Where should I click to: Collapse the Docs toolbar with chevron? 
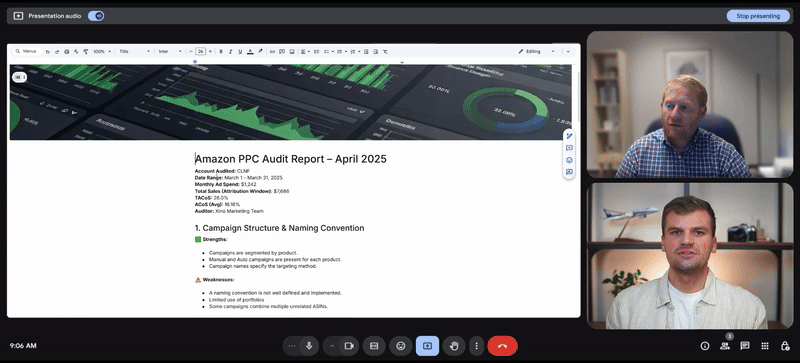pyautogui.click(x=568, y=52)
